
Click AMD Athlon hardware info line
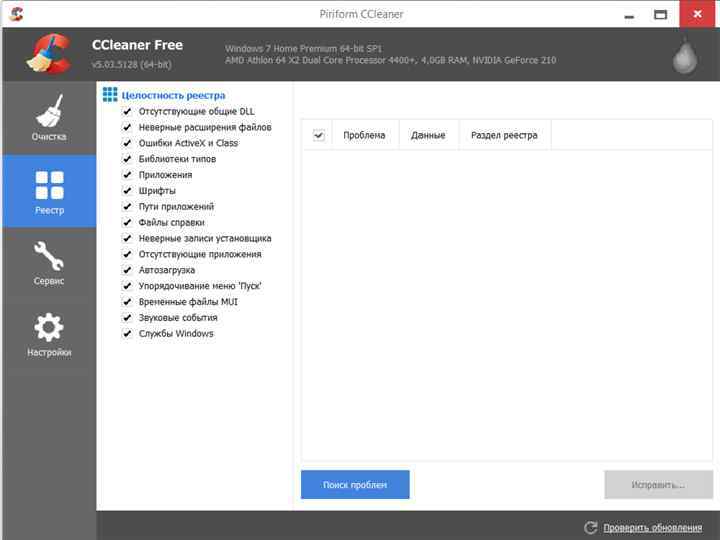[x=390, y=60]
